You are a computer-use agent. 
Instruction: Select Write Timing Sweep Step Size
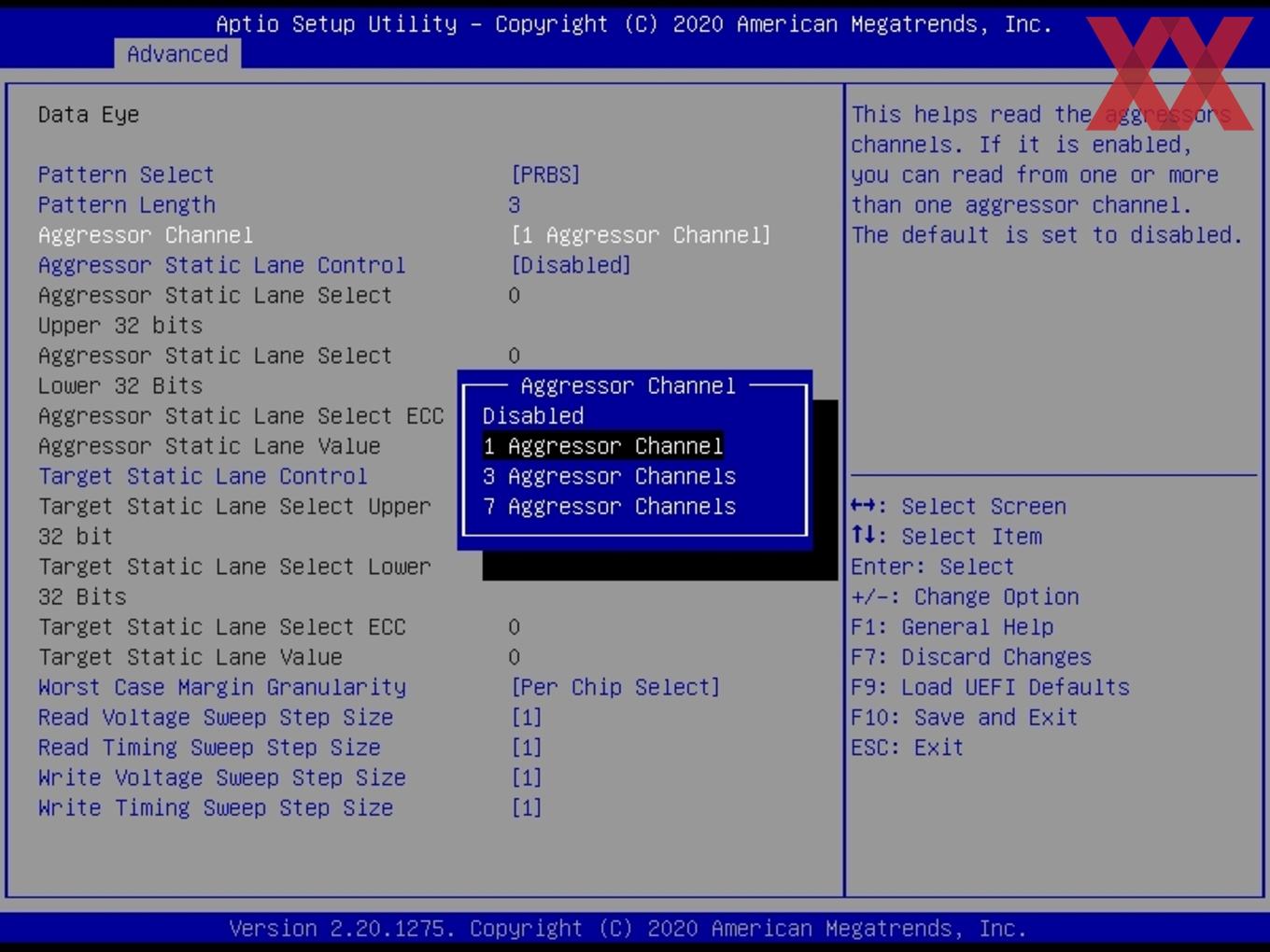(x=216, y=808)
